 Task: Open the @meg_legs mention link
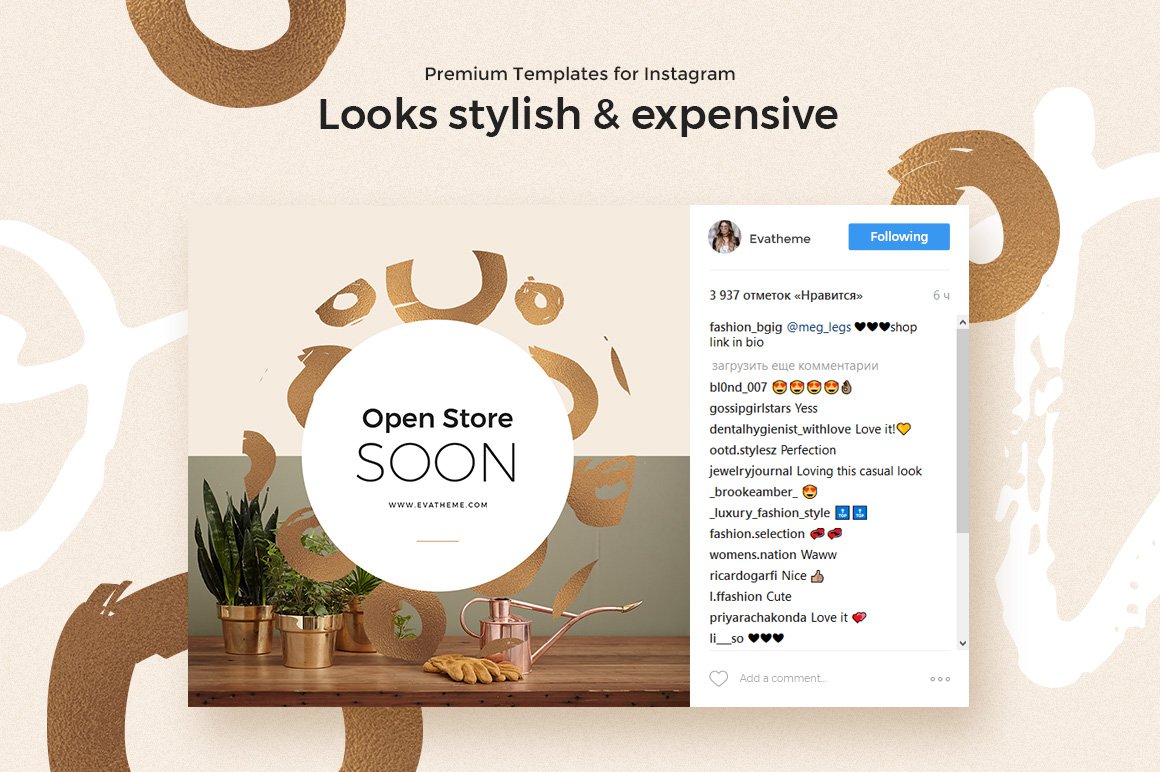pyautogui.click(x=818, y=327)
